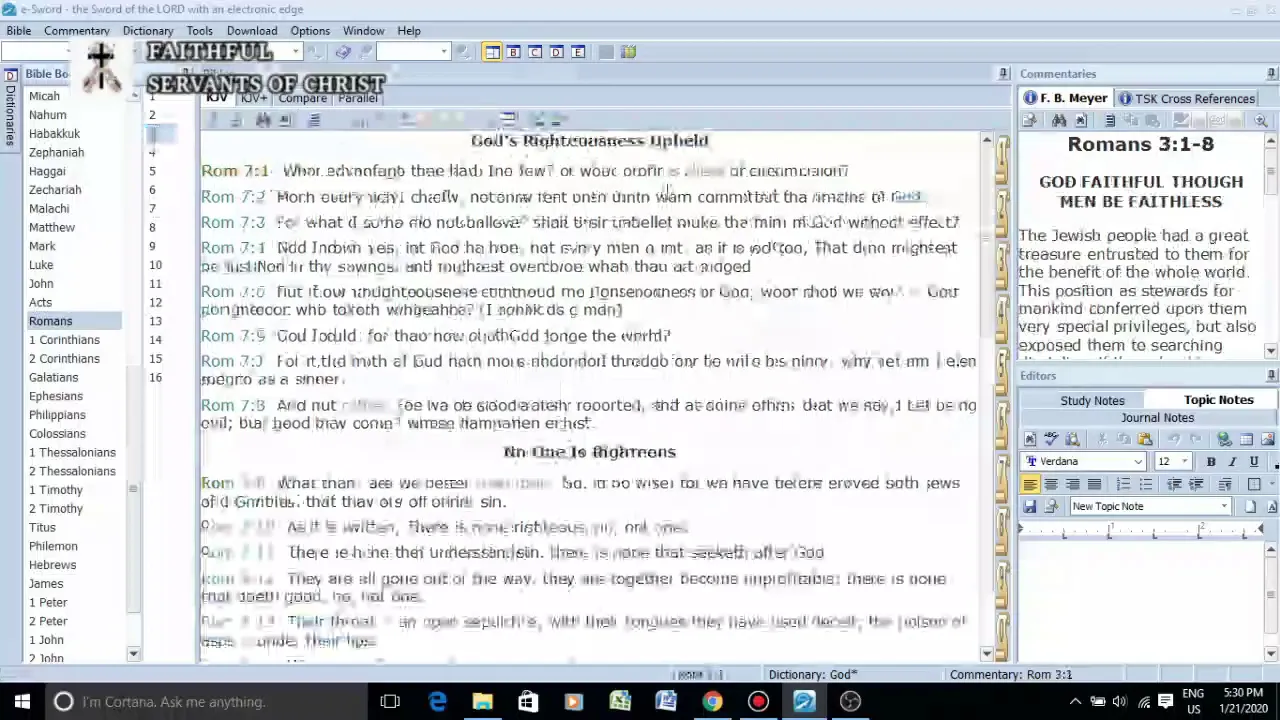Image resolution: width=1280 pixels, height=720 pixels.
Task: Zoom the commentary text with the magnifier
Action: 1261,120
